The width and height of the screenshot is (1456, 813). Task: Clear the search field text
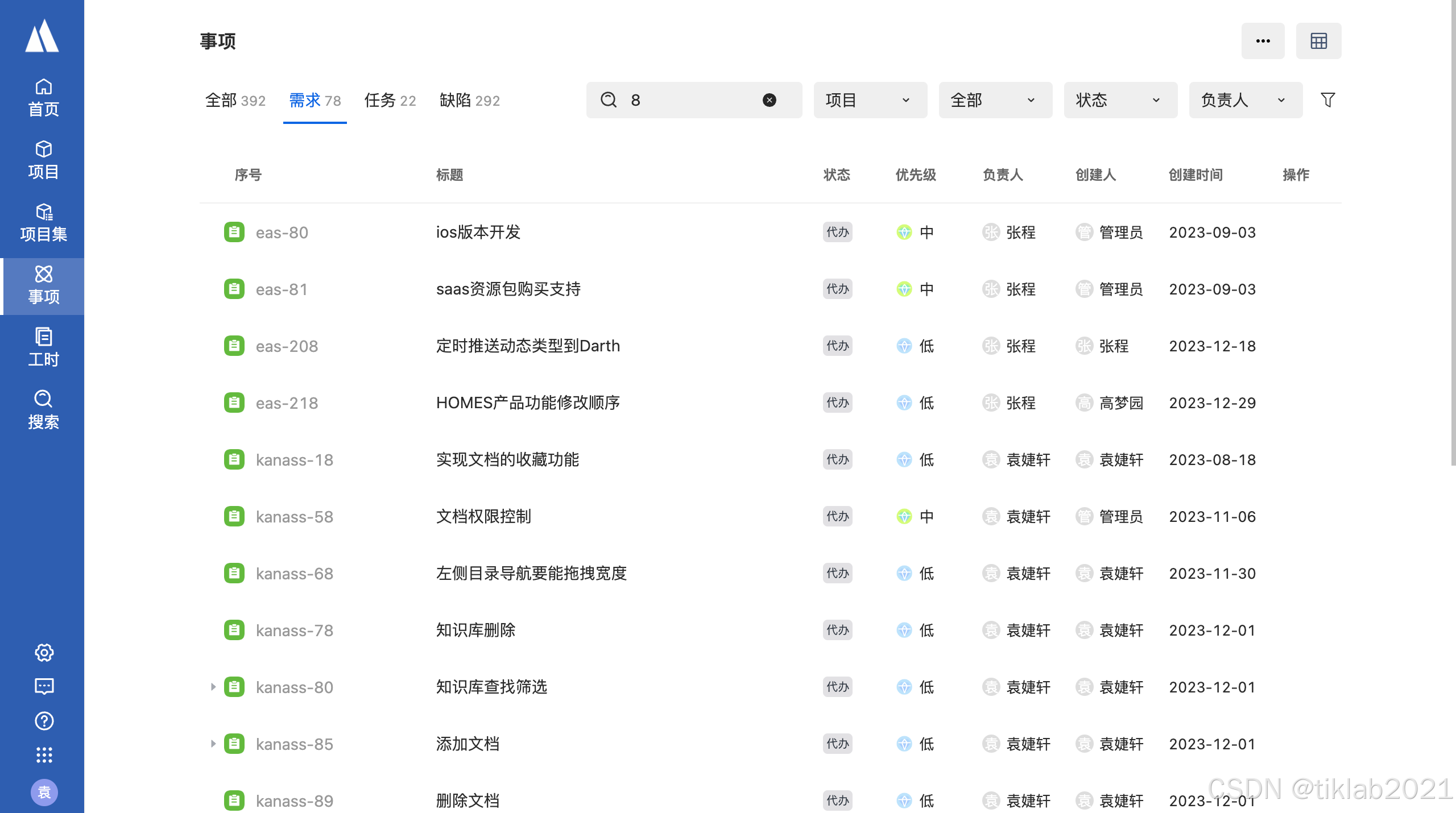[x=769, y=100]
